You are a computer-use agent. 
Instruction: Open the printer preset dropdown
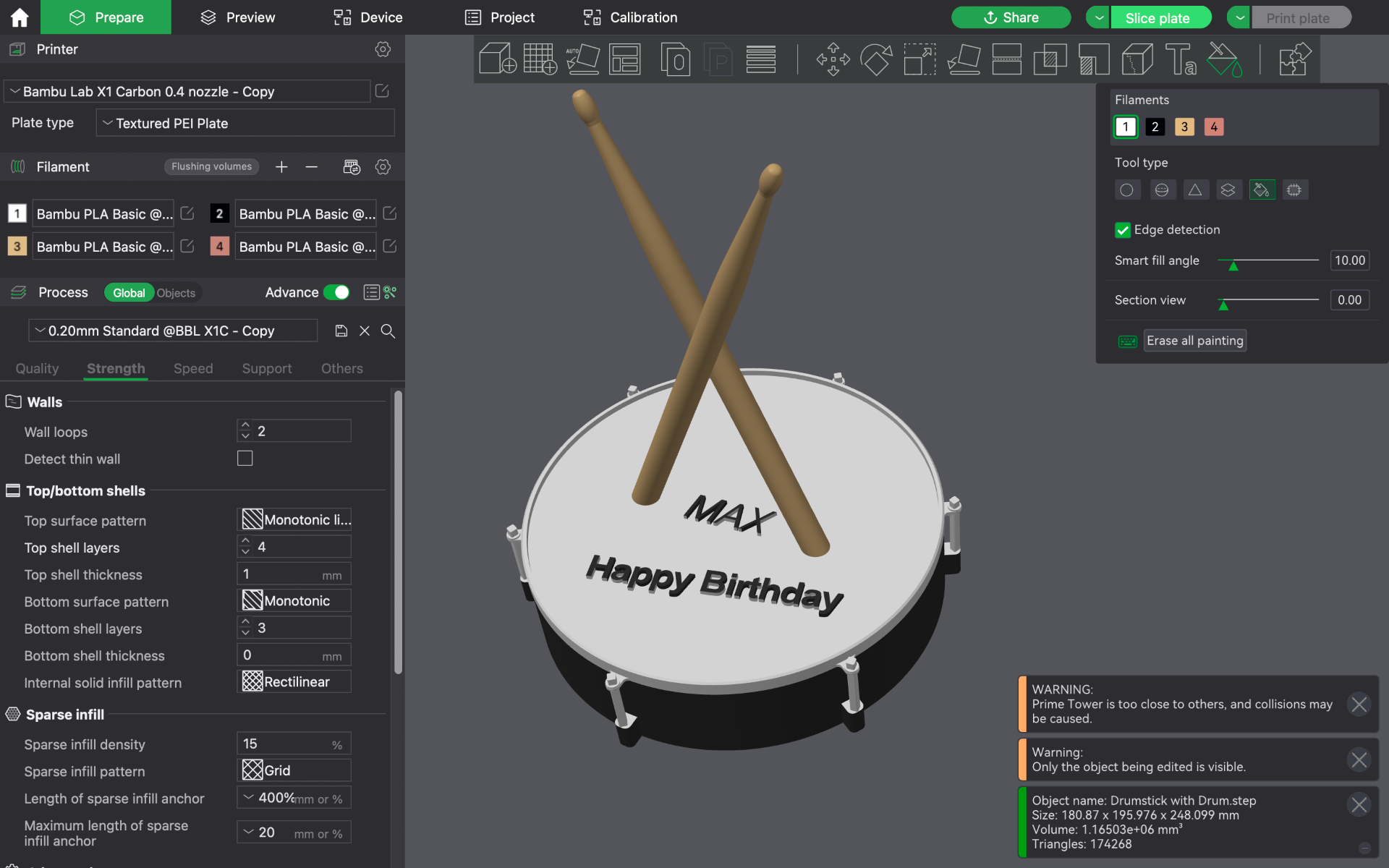coord(188,91)
